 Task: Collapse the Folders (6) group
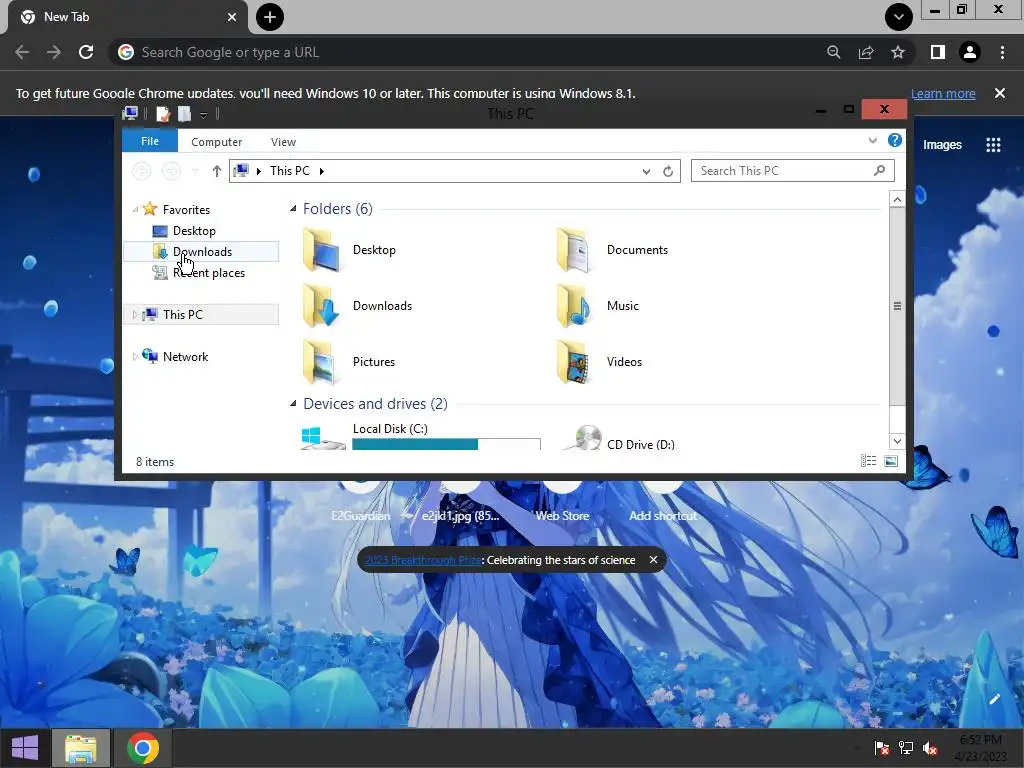tap(293, 208)
